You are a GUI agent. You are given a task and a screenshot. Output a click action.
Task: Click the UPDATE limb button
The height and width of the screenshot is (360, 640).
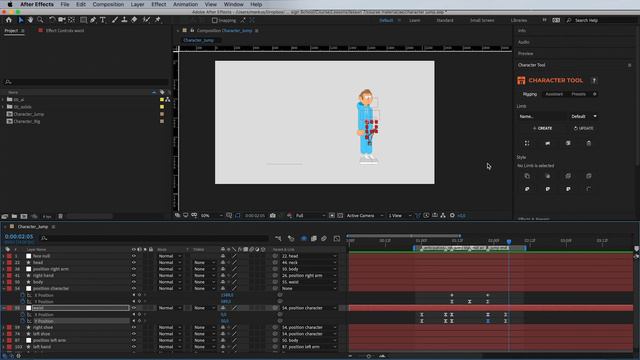click(x=584, y=128)
